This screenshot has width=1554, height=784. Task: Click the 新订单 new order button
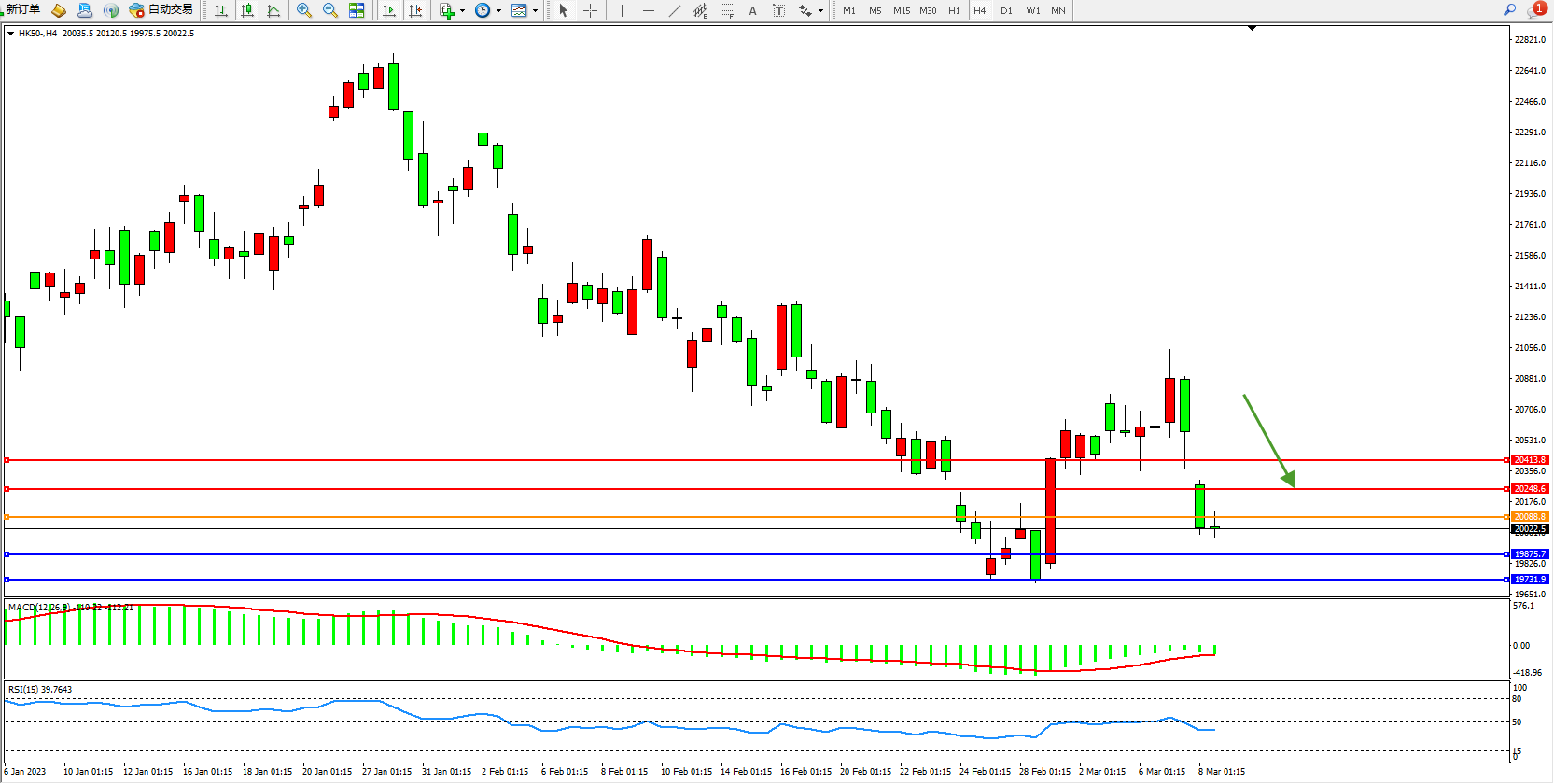[22, 10]
